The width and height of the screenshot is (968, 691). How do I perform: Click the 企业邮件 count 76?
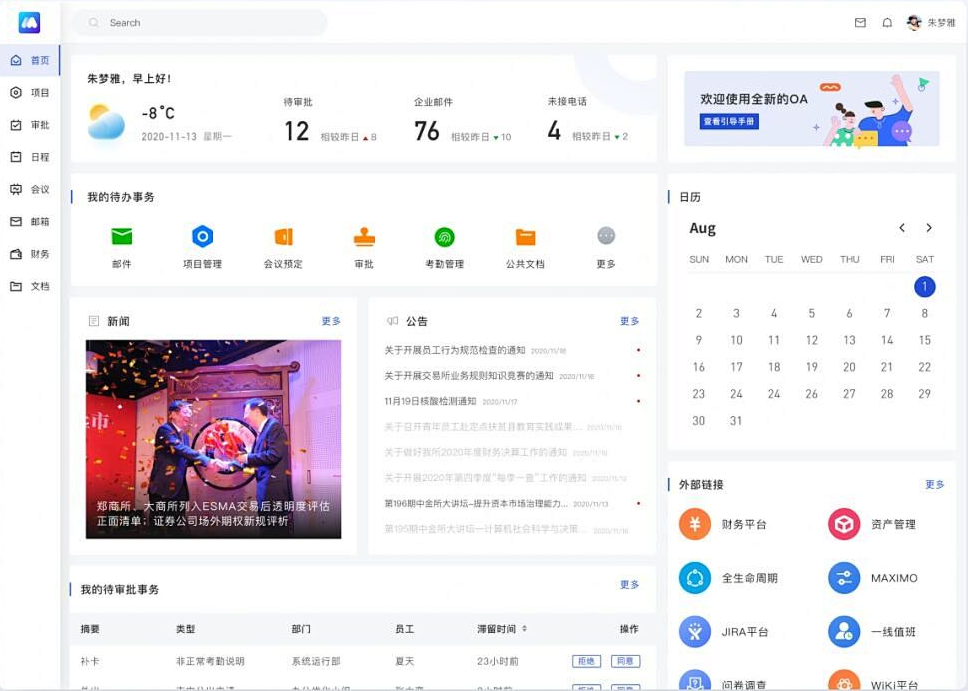coord(427,131)
